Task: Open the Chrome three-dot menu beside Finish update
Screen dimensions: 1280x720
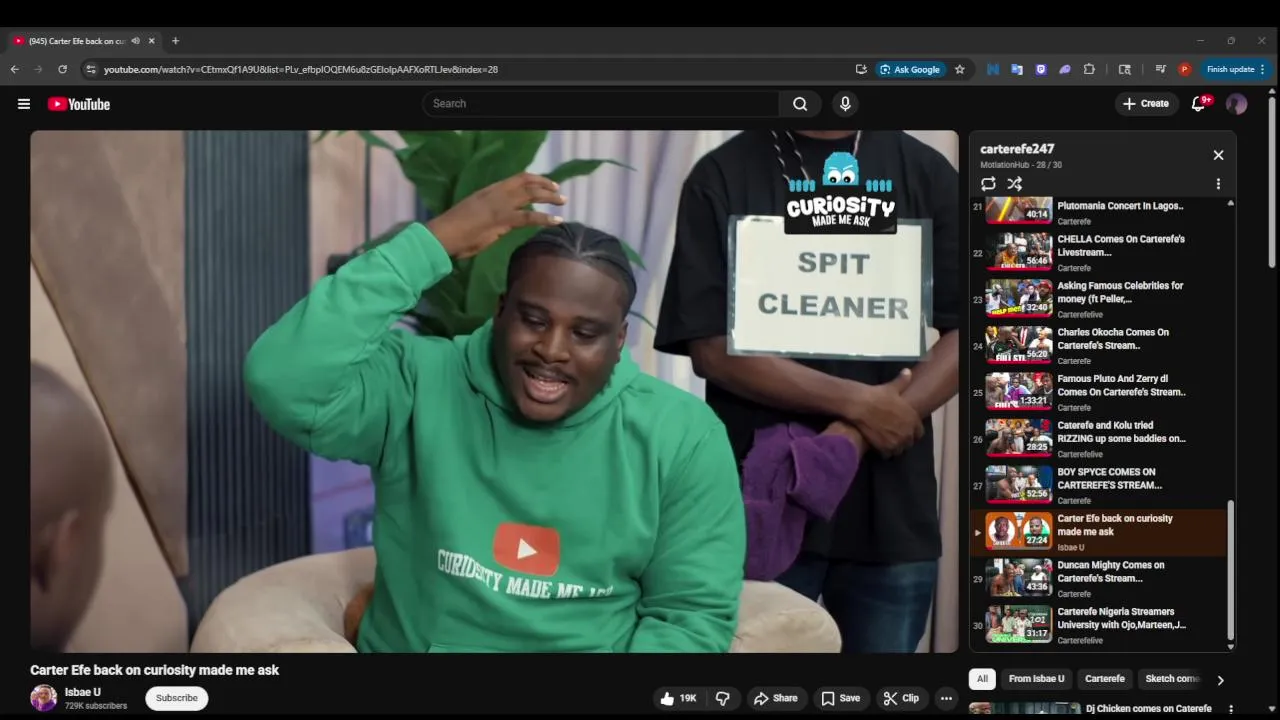Action: point(1262,69)
